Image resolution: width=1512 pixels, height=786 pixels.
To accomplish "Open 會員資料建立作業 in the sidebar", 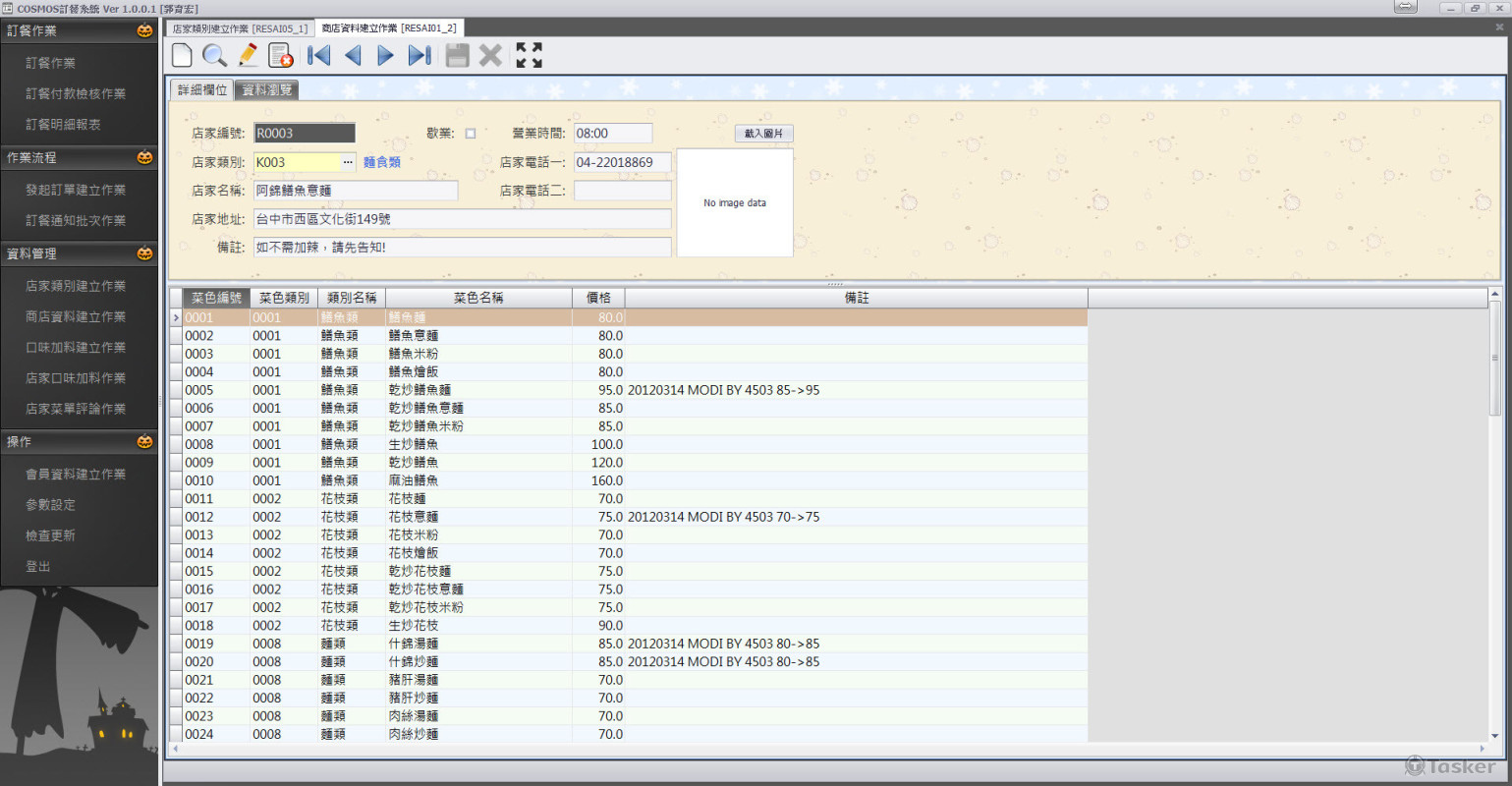I will pos(76,475).
